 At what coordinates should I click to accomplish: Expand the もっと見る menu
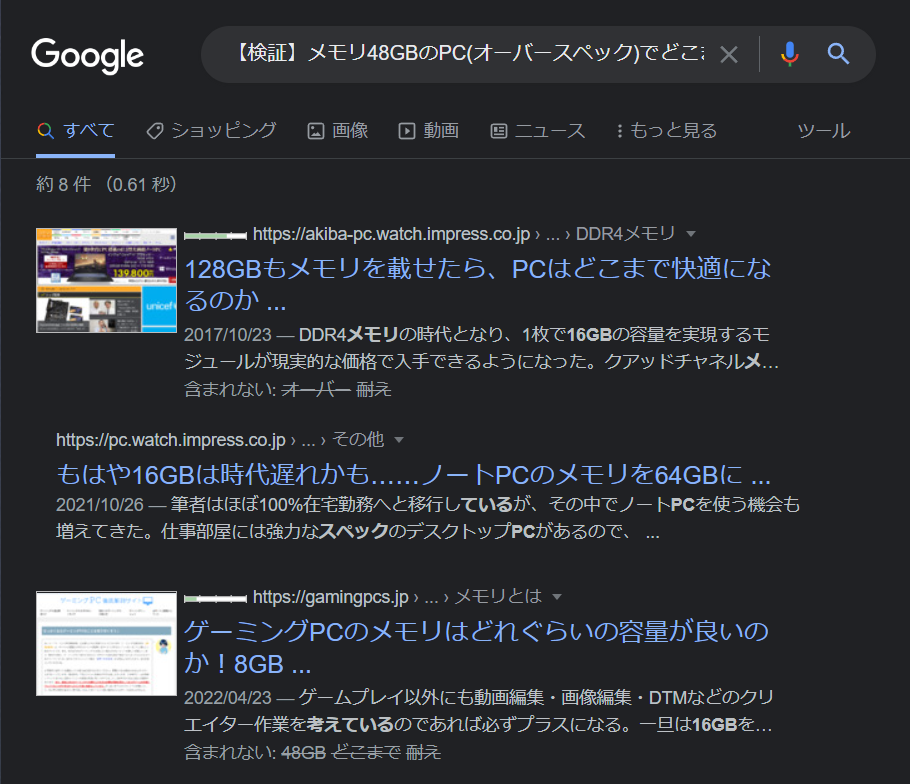(666, 130)
